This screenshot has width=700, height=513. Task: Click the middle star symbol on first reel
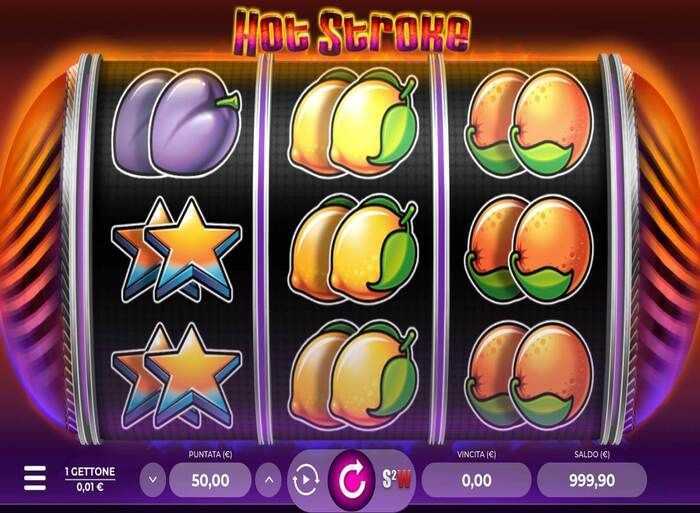coord(176,250)
